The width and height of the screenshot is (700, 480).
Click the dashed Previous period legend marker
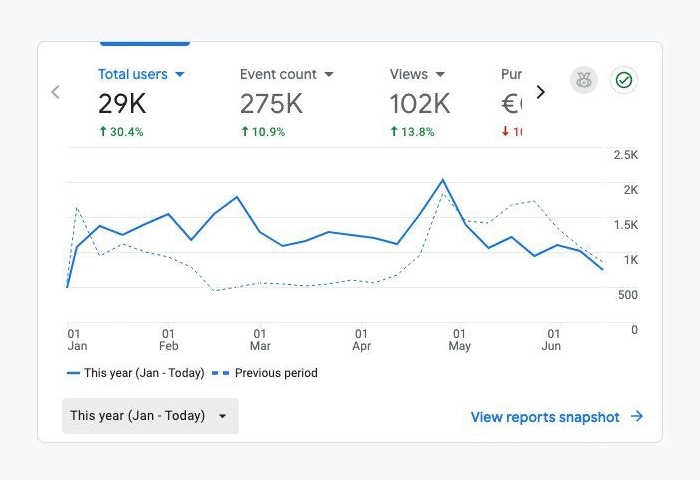click(x=221, y=373)
